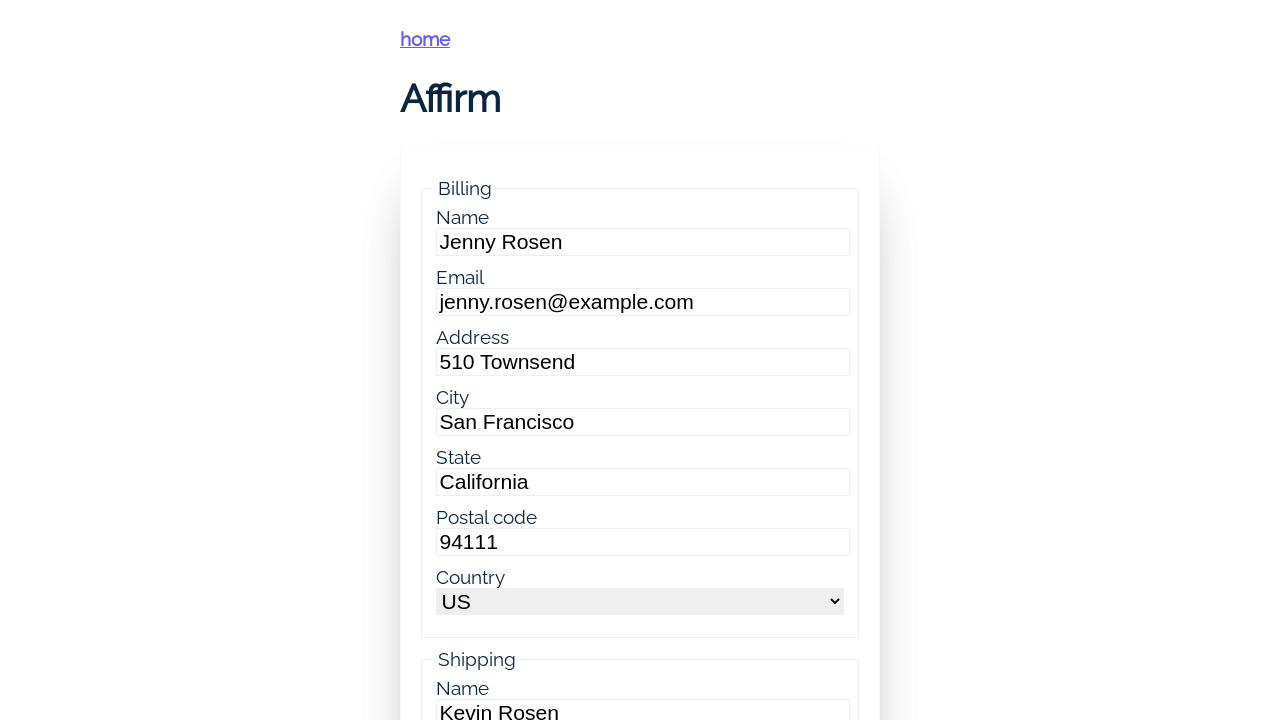
Task: Click the State field showing California
Action: click(x=642, y=482)
